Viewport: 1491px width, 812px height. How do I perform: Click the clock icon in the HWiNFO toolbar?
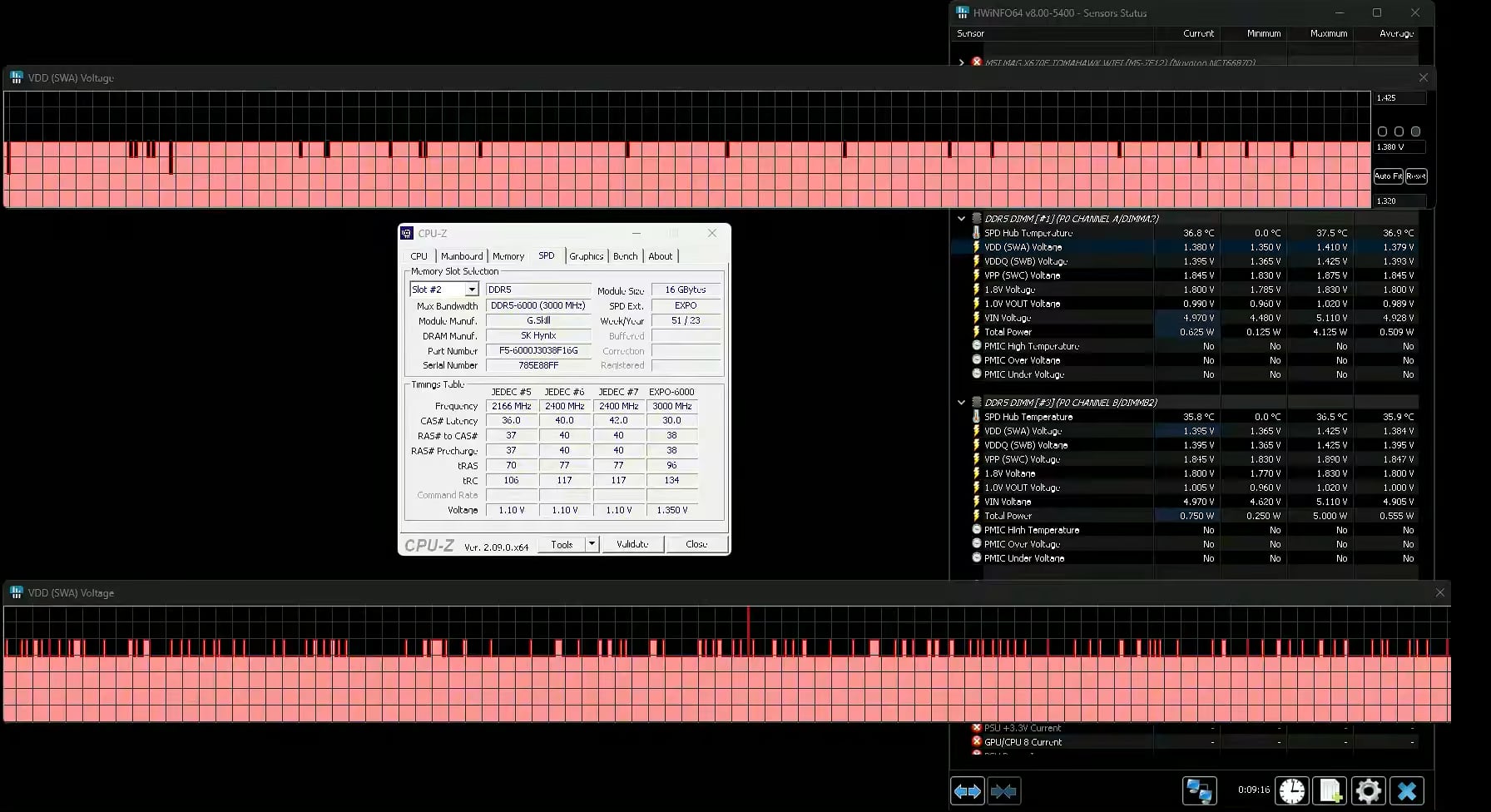[x=1292, y=790]
